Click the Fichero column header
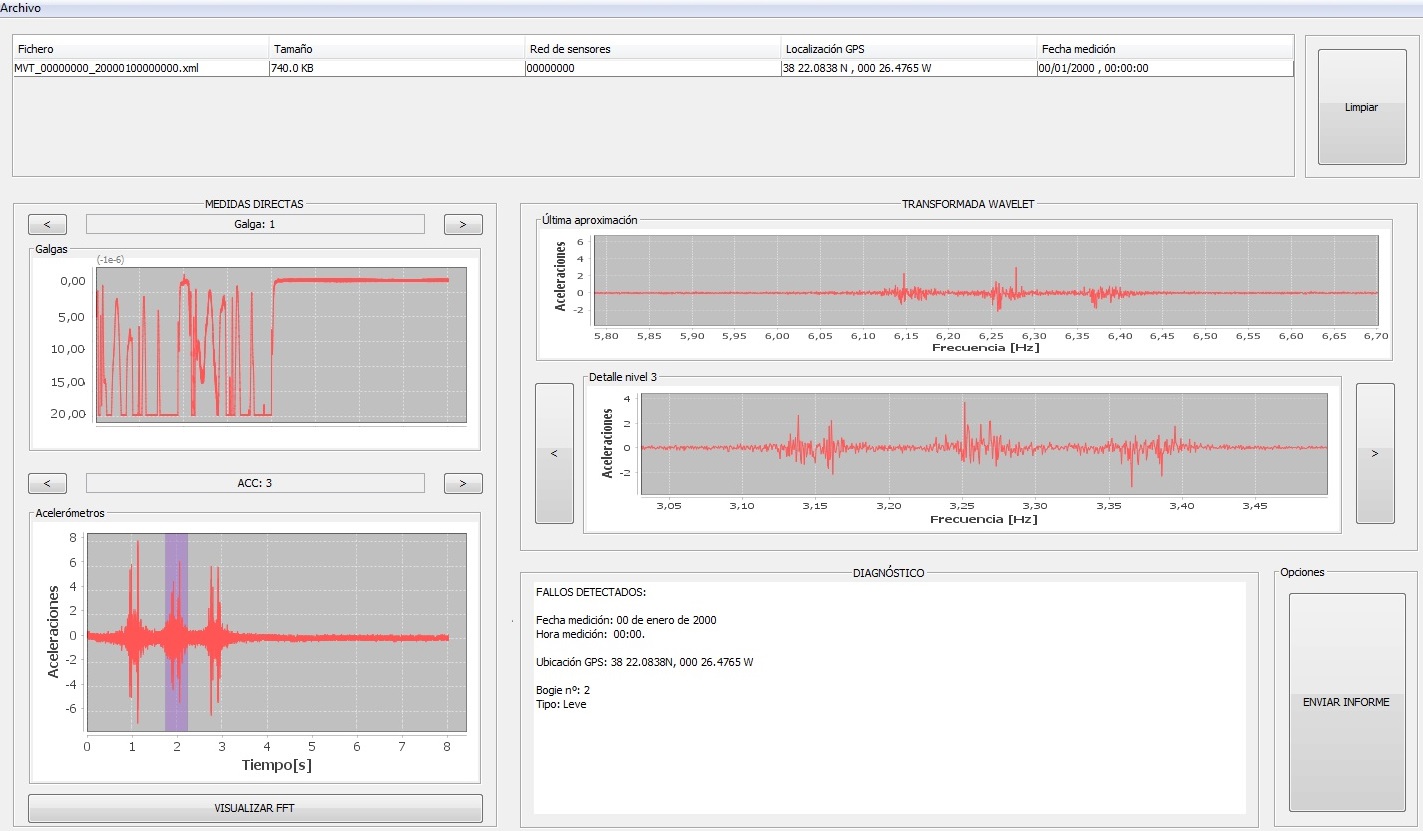 pos(140,49)
